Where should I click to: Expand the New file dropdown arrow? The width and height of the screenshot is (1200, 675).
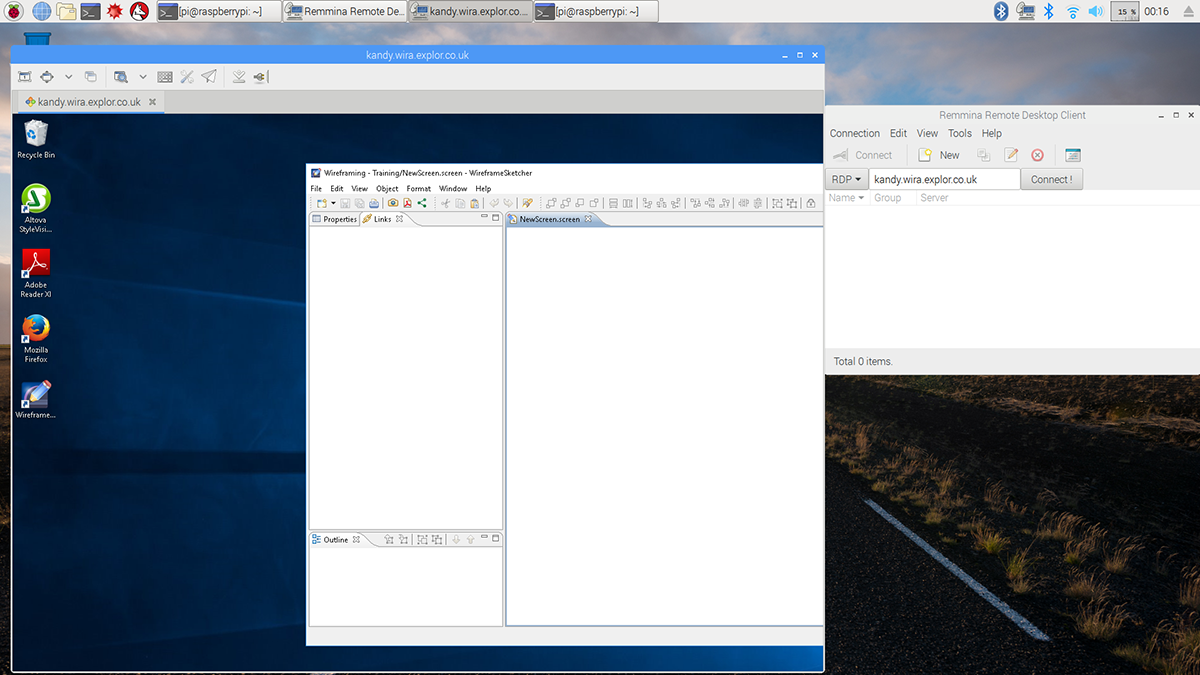(x=333, y=203)
